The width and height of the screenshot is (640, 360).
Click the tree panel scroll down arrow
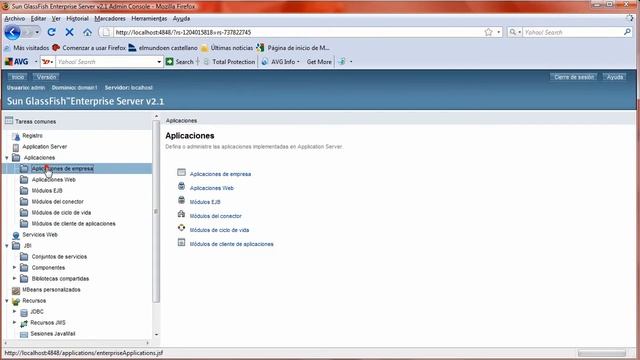pyautogui.click(x=156, y=335)
